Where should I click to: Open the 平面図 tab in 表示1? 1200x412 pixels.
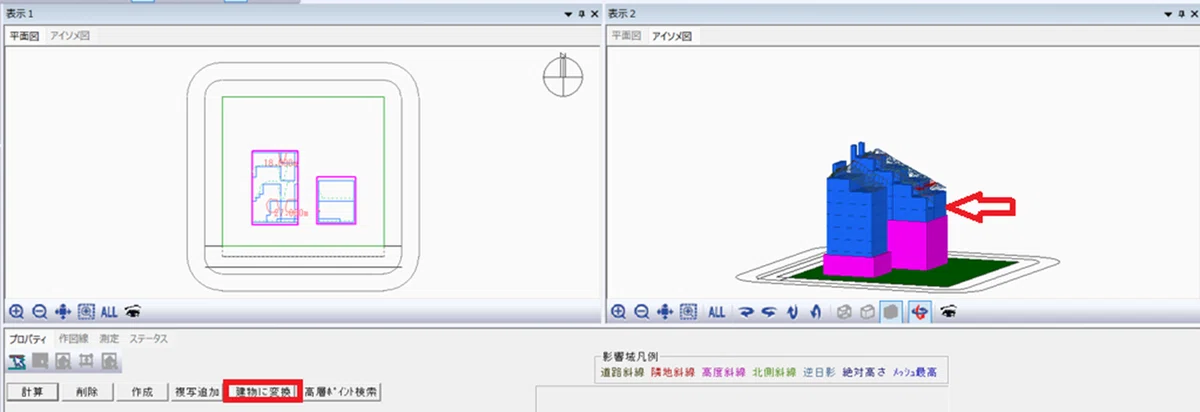coord(24,36)
